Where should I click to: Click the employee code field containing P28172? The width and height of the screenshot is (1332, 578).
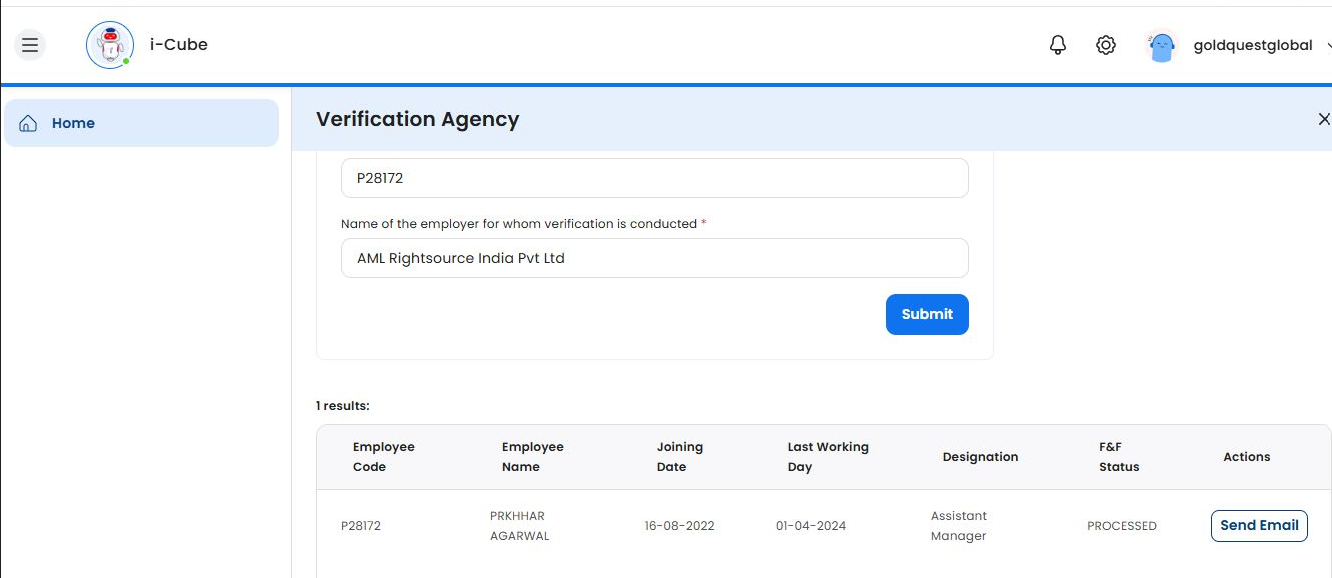654,178
